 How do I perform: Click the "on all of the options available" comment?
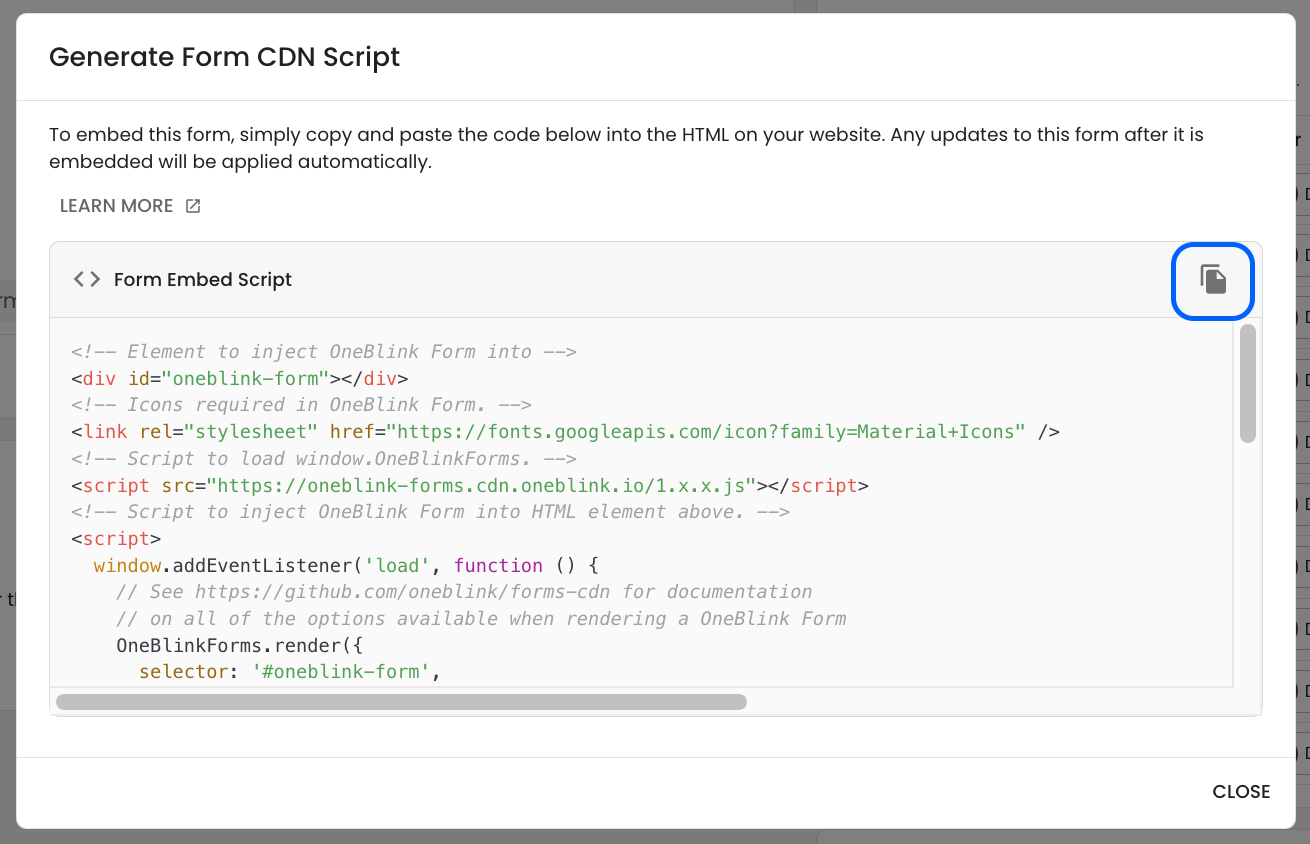(x=481, y=619)
